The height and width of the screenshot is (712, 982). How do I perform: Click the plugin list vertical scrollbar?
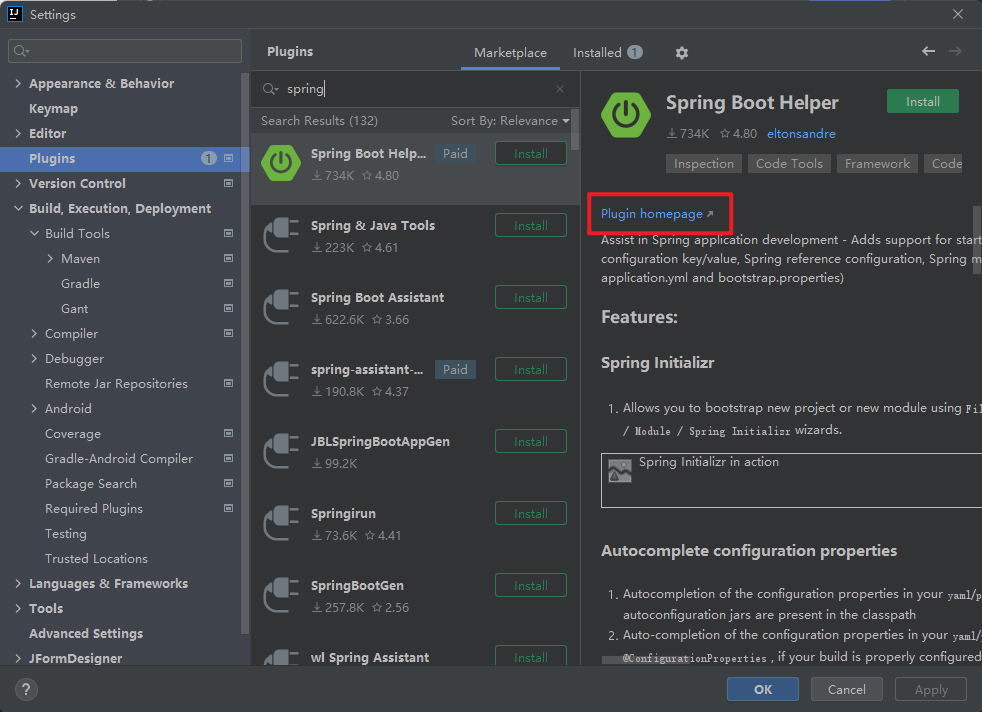click(x=575, y=130)
